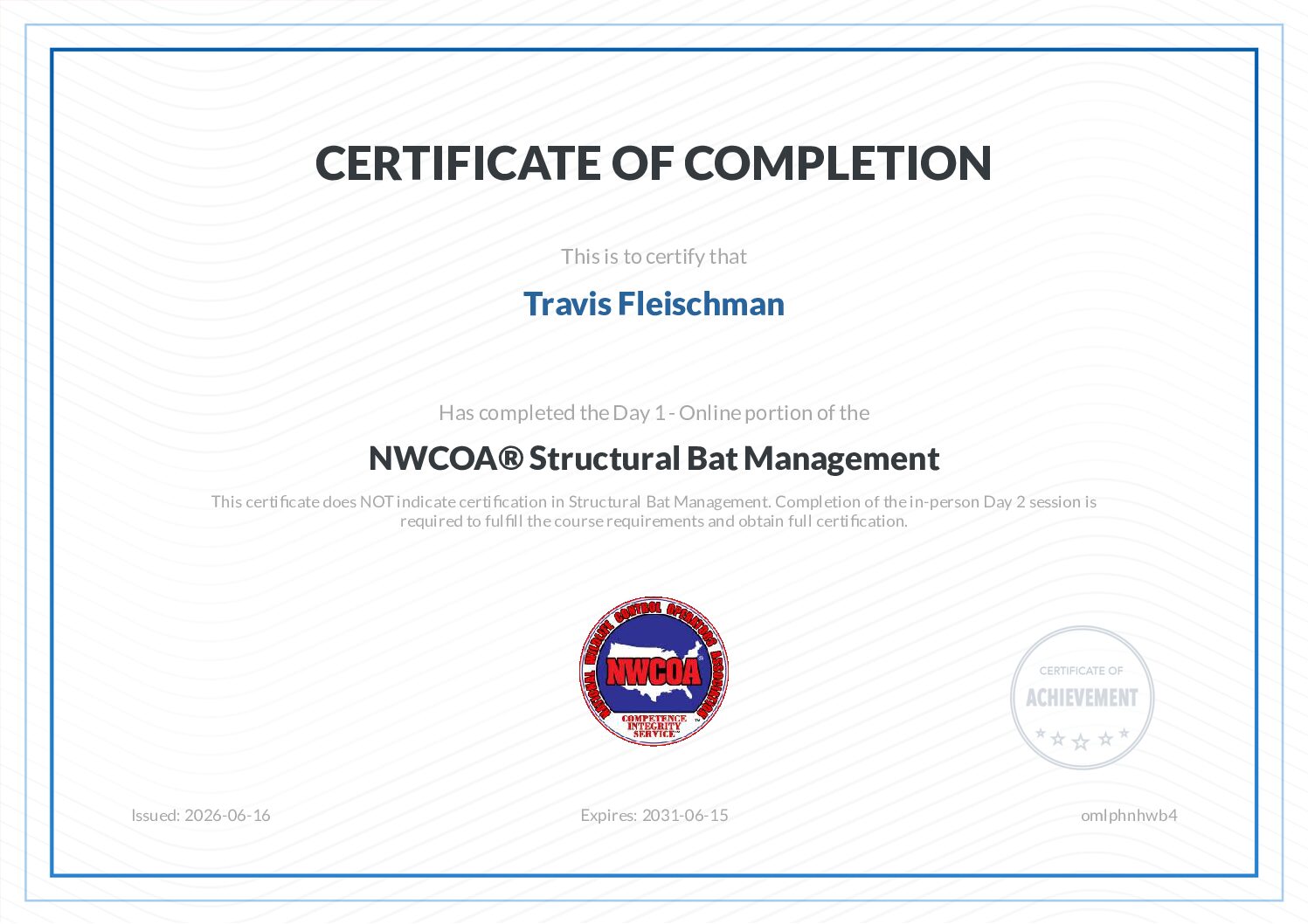The height and width of the screenshot is (924, 1308).
Task: Click the 'Expires: 2031-06-15' date
Action: pyautogui.click(x=654, y=815)
